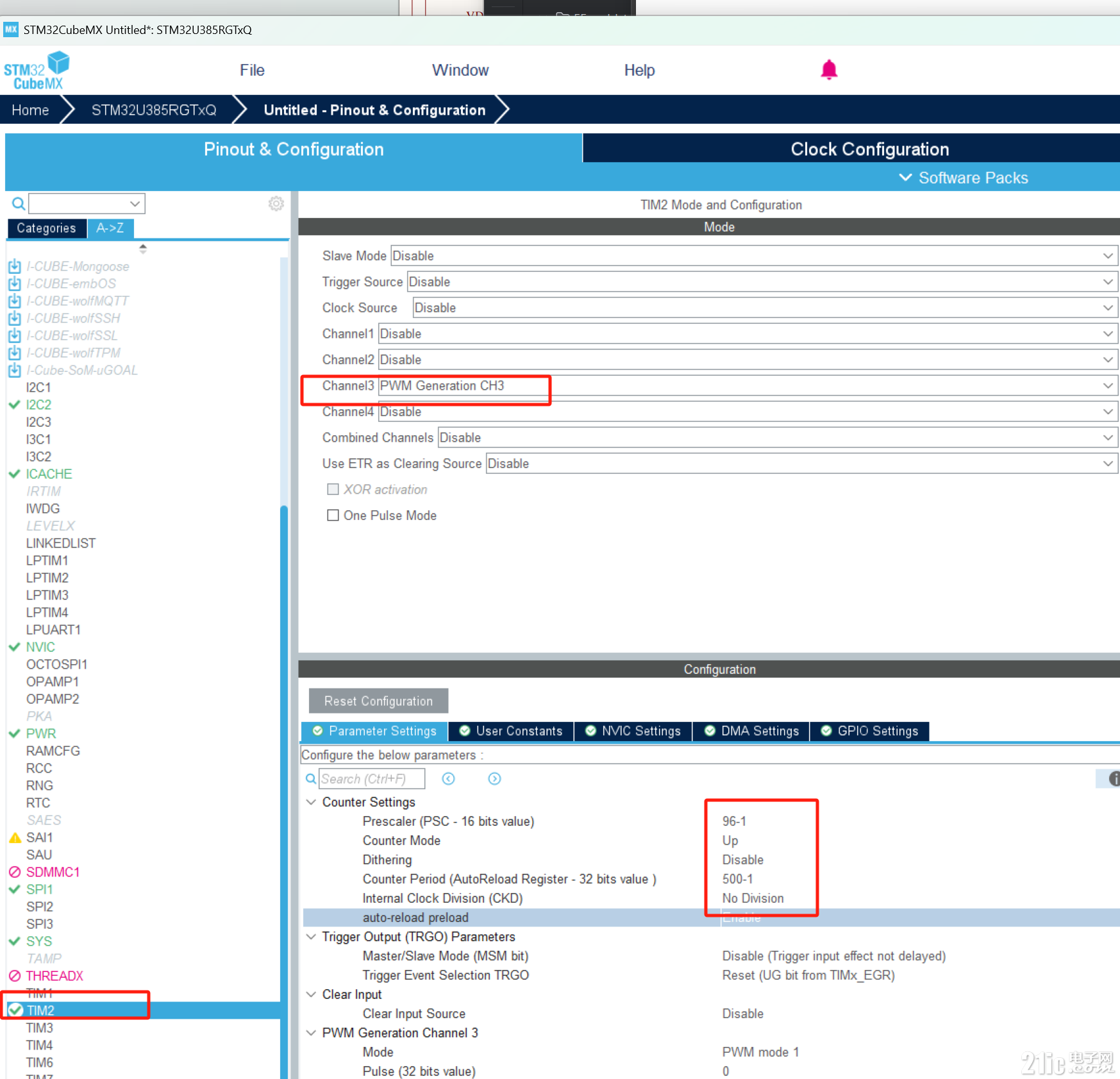The image size is (1120, 1079).
Task: Open the Channel1 dropdown
Action: (748, 334)
